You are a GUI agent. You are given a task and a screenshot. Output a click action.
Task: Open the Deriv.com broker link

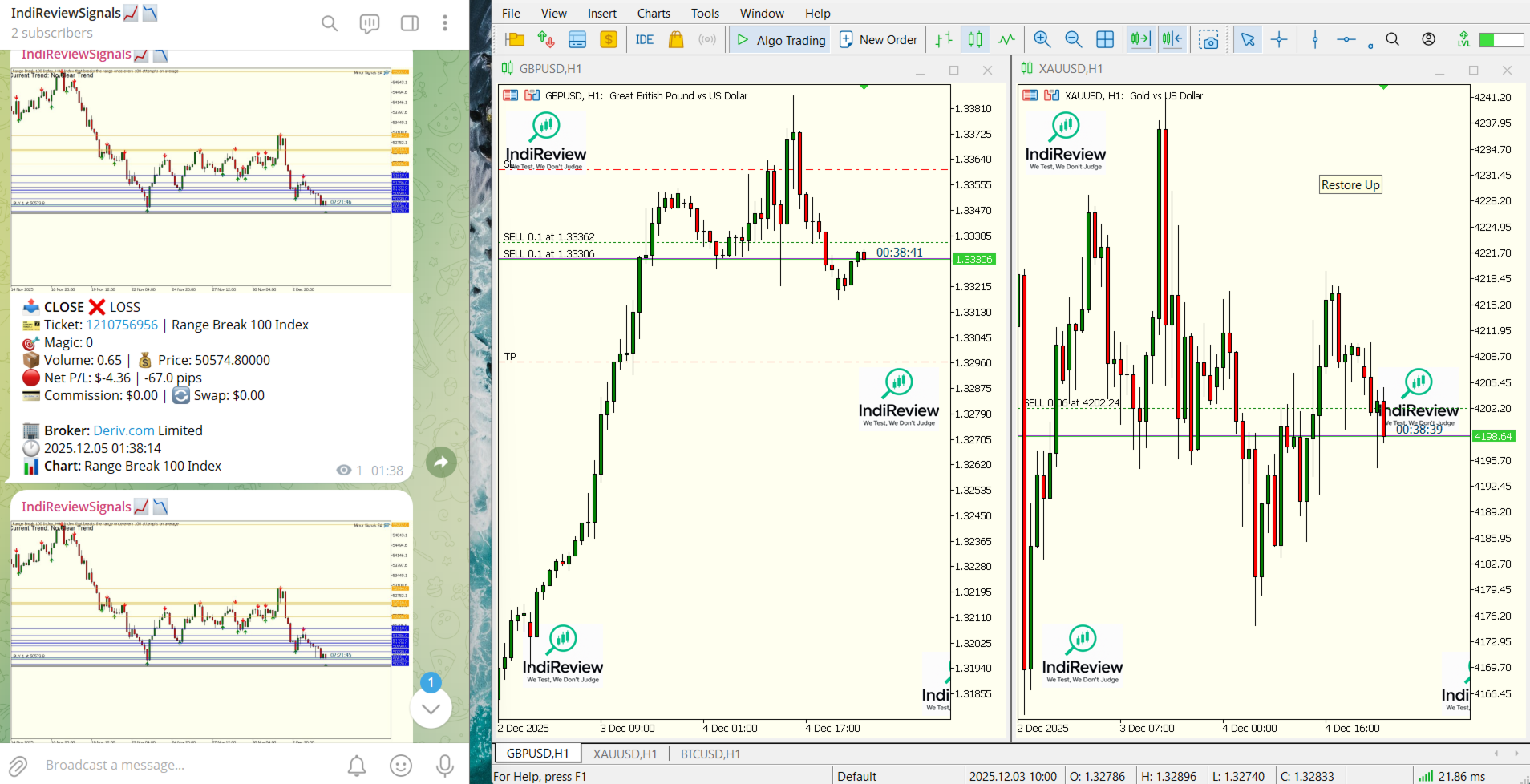pos(123,430)
